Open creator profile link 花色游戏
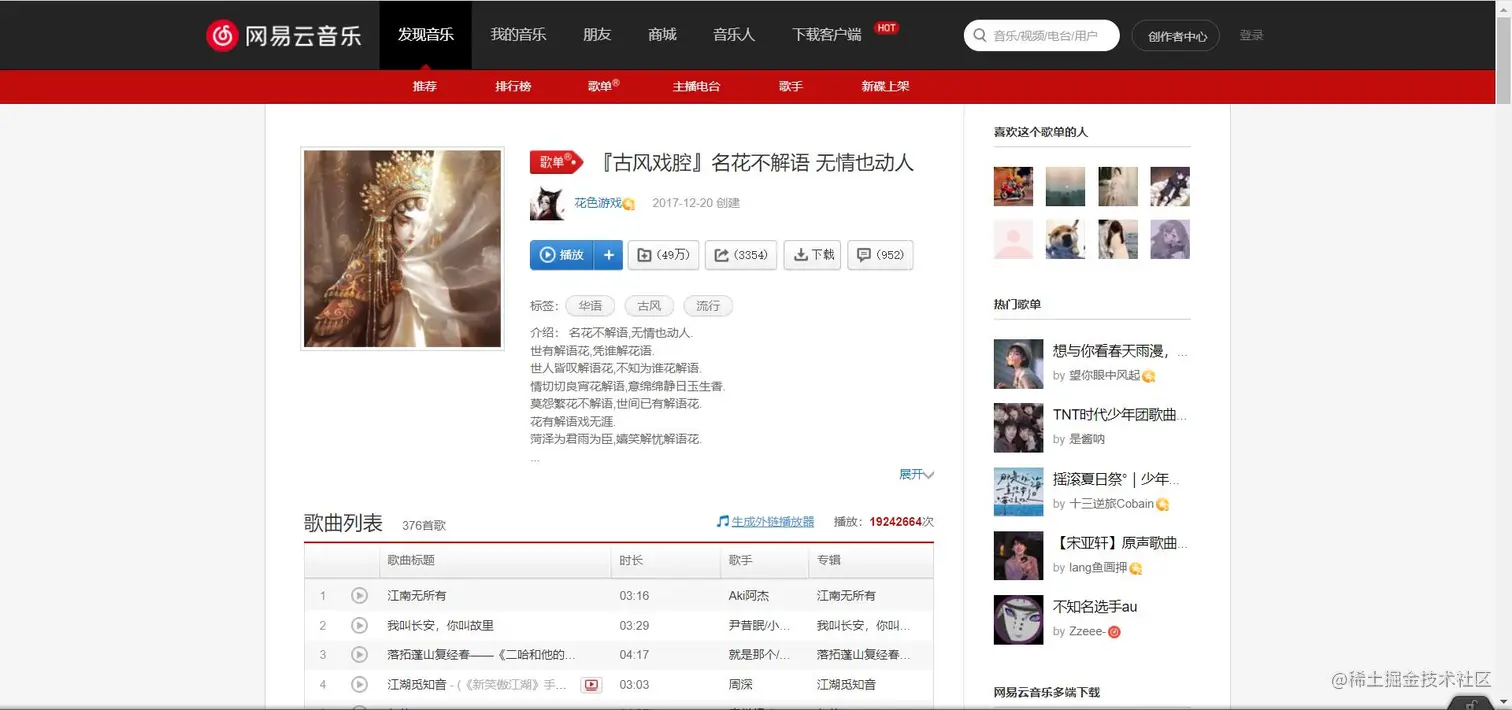Screen dimensions: 1512x710 point(598,203)
